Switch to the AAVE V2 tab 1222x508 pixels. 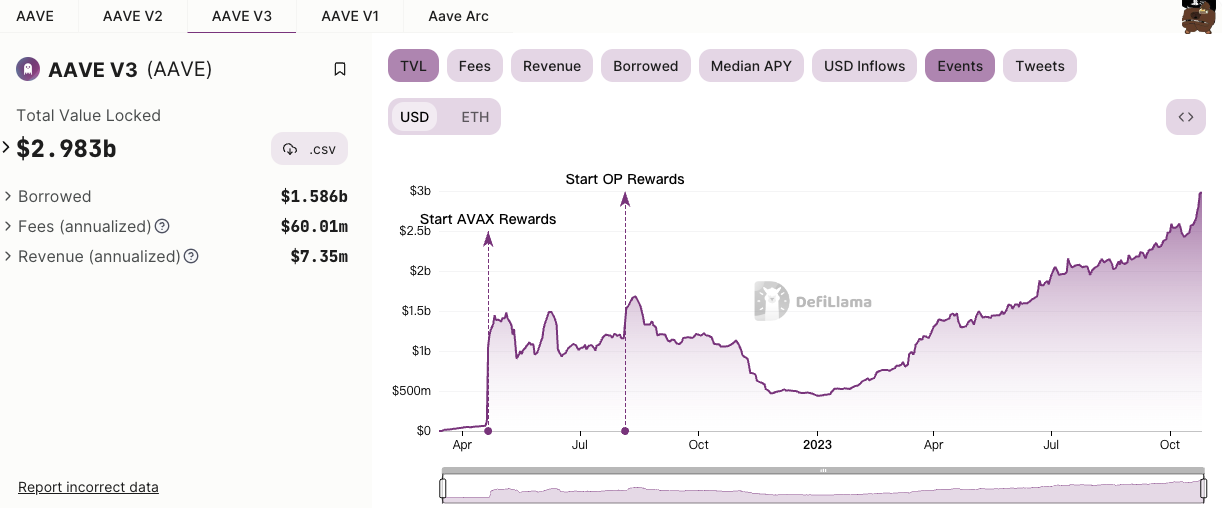click(x=132, y=17)
